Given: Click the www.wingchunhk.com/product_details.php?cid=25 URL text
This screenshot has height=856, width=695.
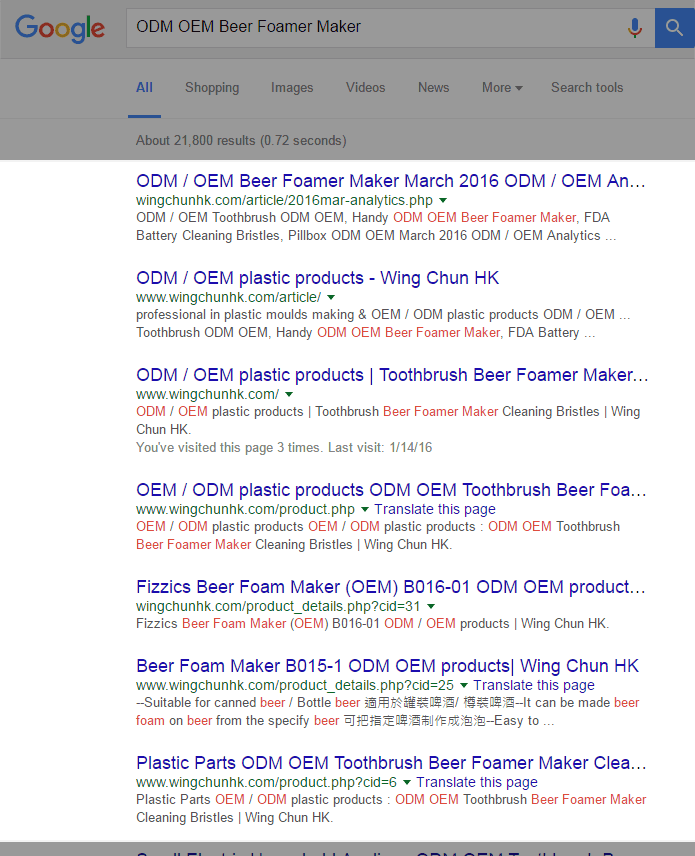Looking at the screenshot, I should pyautogui.click(x=295, y=686).
